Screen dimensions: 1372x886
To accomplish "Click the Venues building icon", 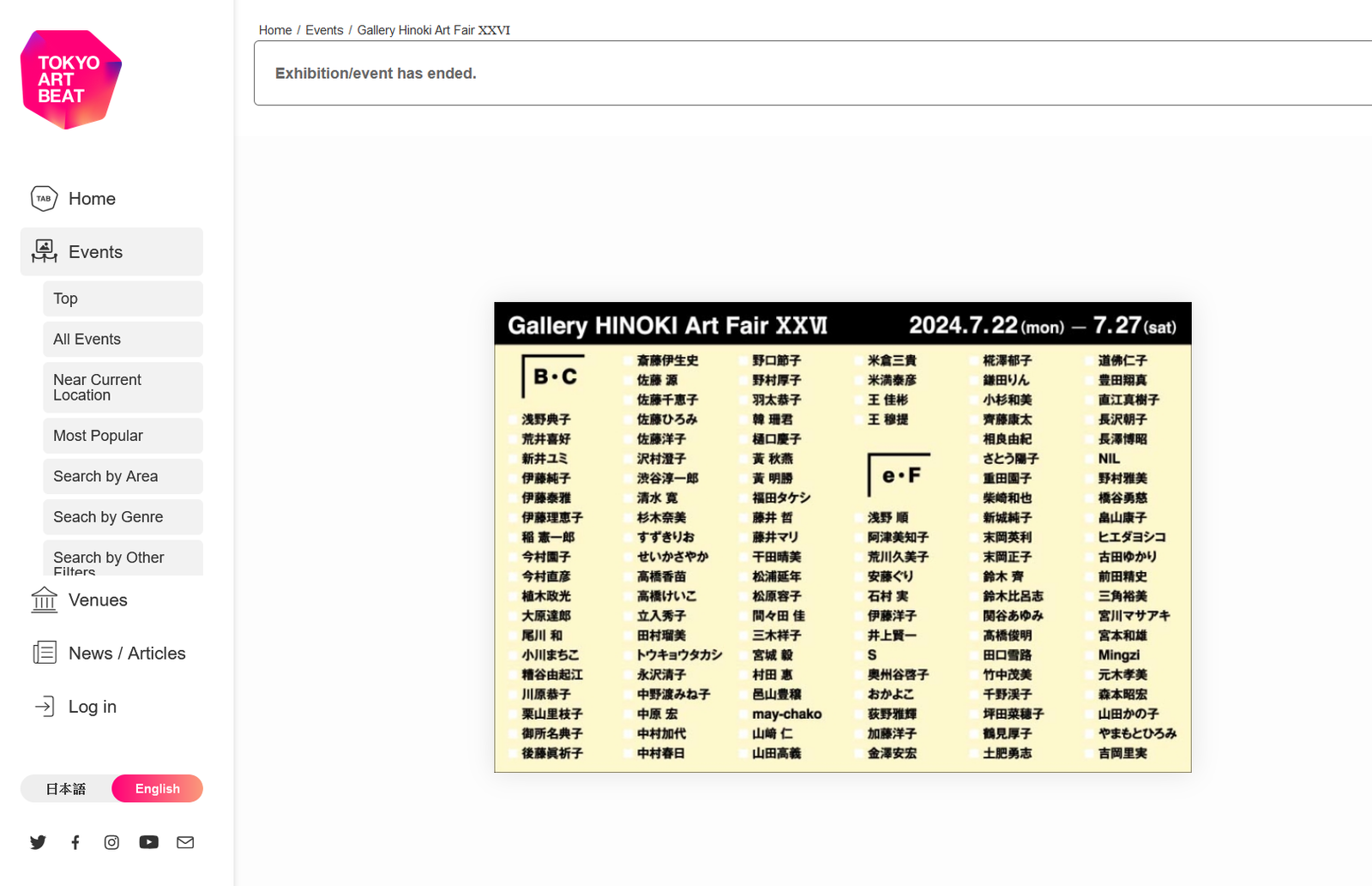I will [44, 600].
